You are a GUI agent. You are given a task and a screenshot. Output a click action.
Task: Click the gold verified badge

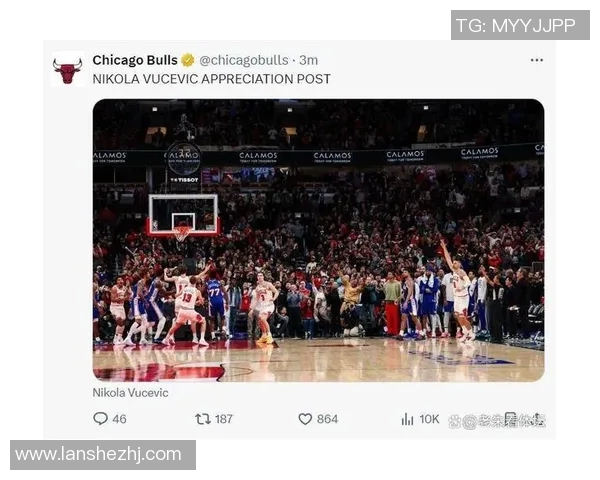tap(188, 60)
